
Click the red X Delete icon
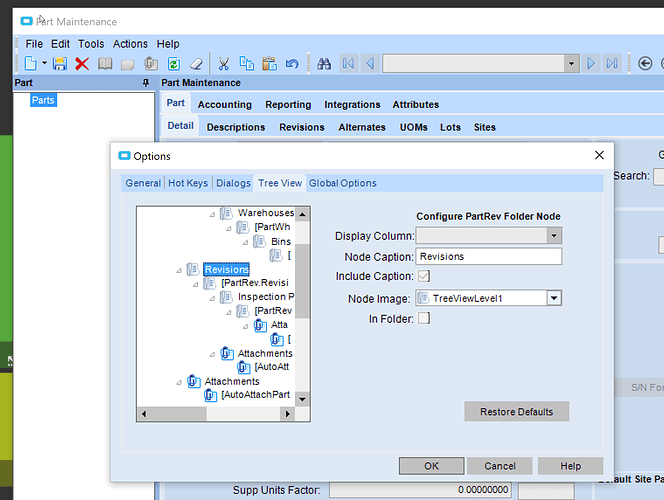point(82,64)
